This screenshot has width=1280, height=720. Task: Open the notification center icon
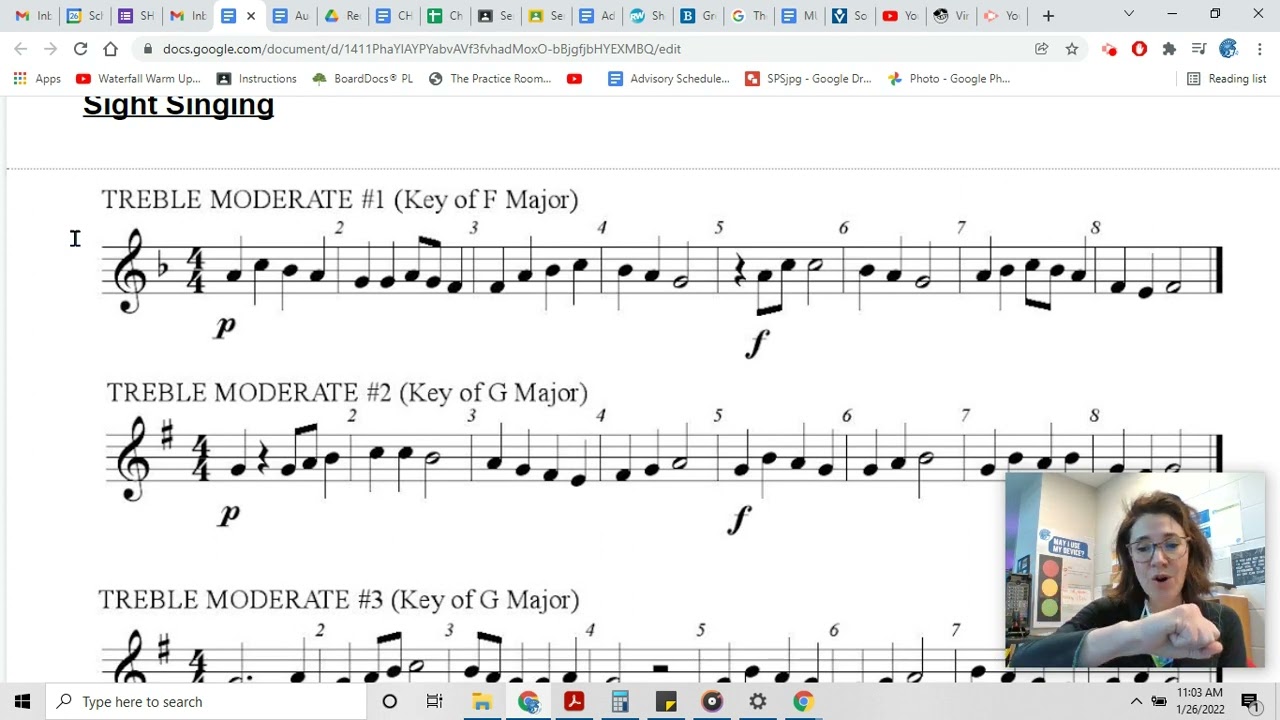[x=1250, y=701]
